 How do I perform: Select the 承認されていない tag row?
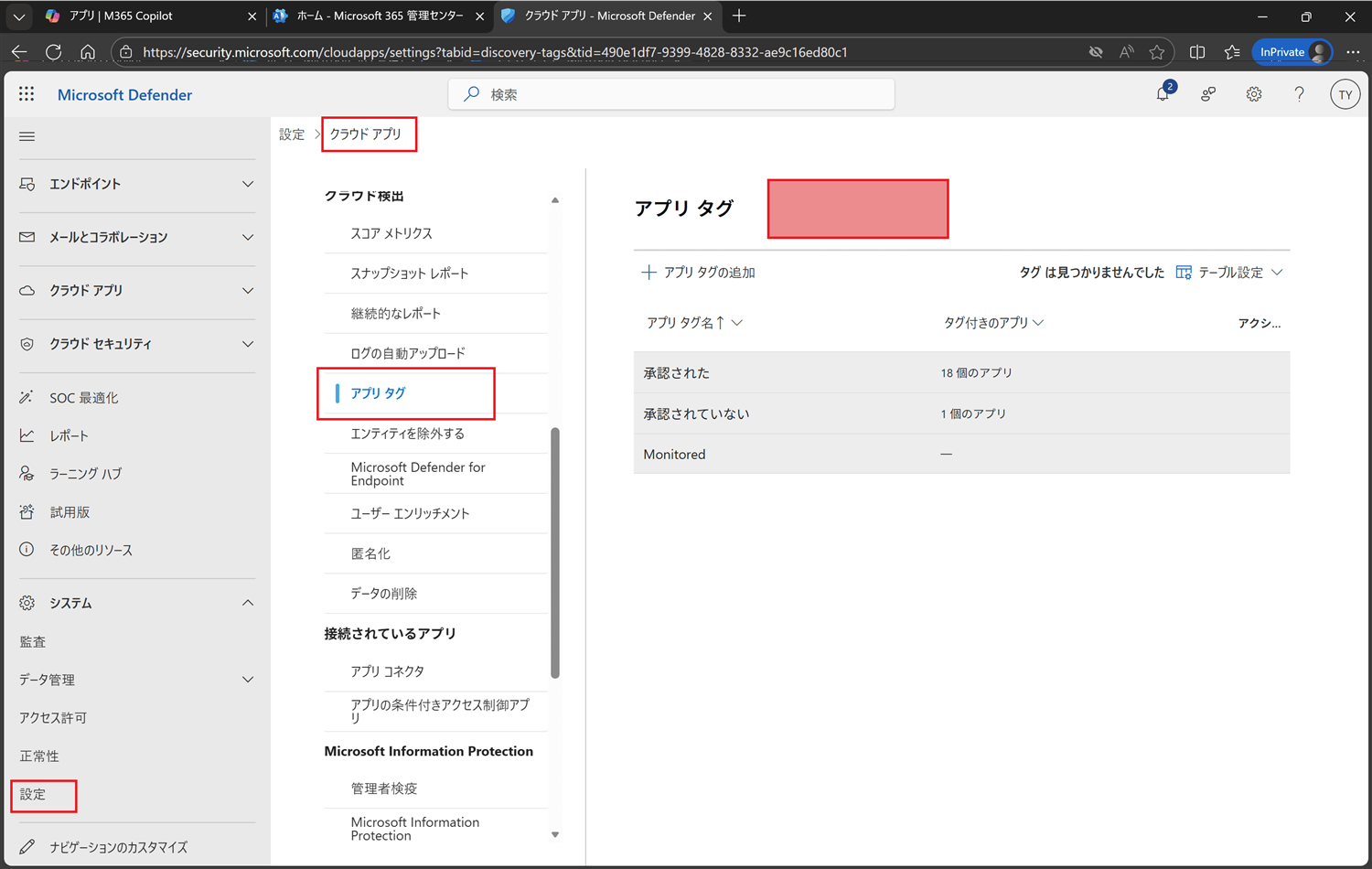(x=961, y=413)
